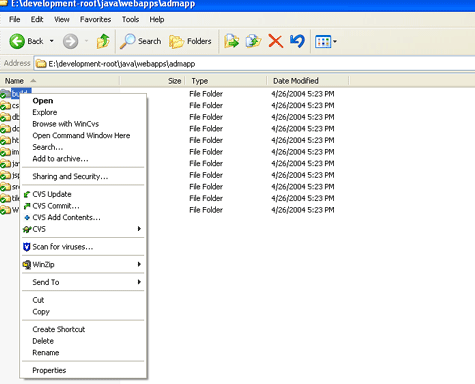The image size is (475, 384).
Task: Select Open Command Window Here
Action: click(83, 136)
